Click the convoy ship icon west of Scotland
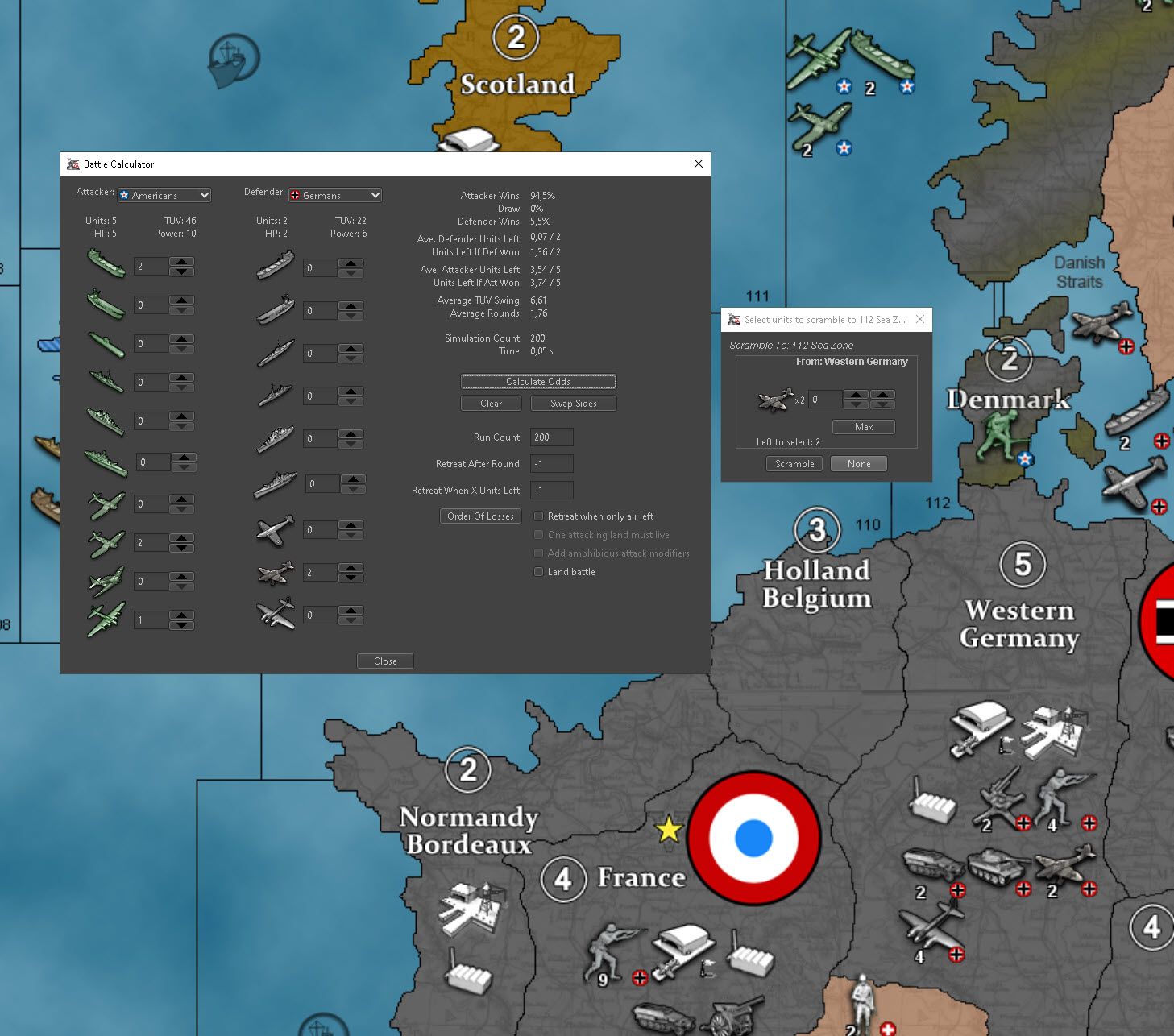This screenshot has height=1036, width=1174. point(233,60)
